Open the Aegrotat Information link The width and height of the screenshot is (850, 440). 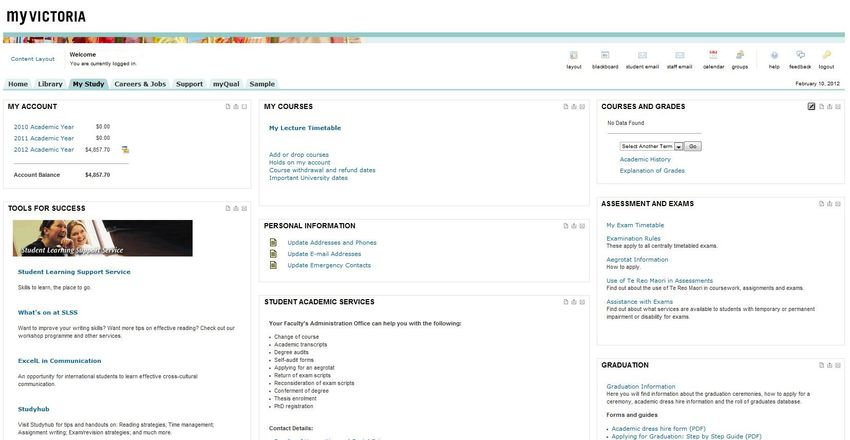[637, 260]
